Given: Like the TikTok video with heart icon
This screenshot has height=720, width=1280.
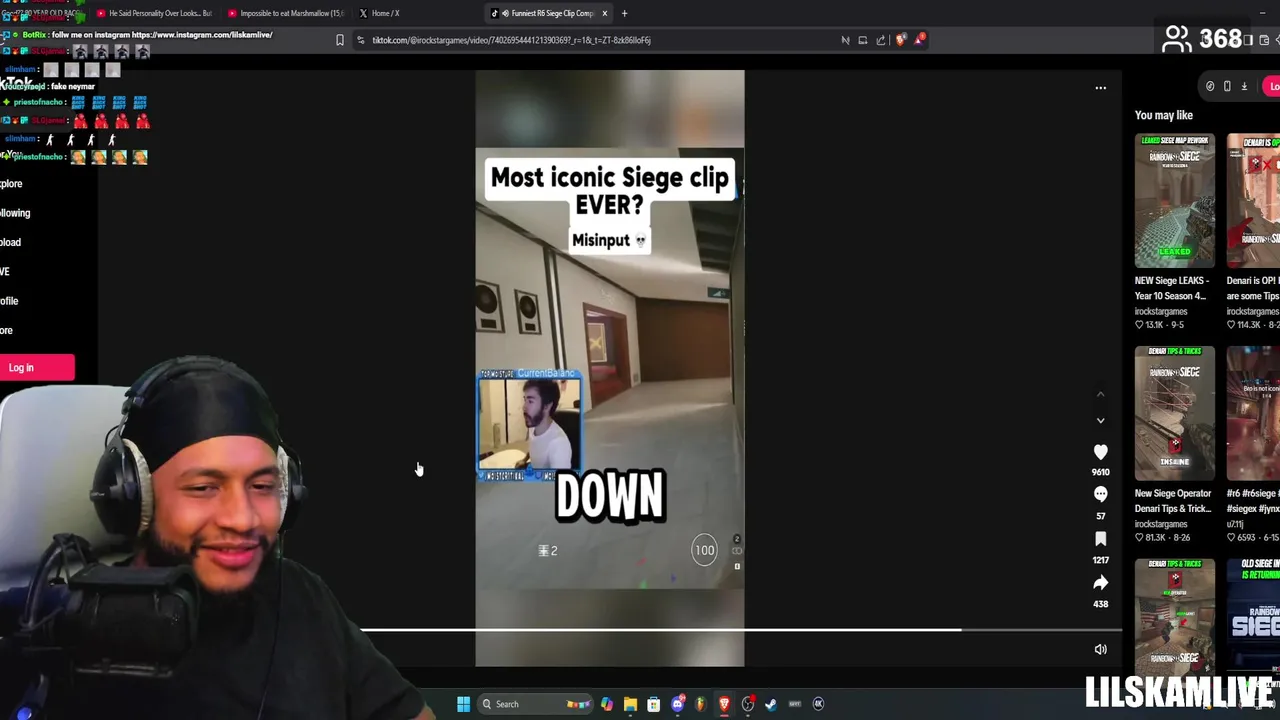Looking at the screenshot, I should [1100, 452].
